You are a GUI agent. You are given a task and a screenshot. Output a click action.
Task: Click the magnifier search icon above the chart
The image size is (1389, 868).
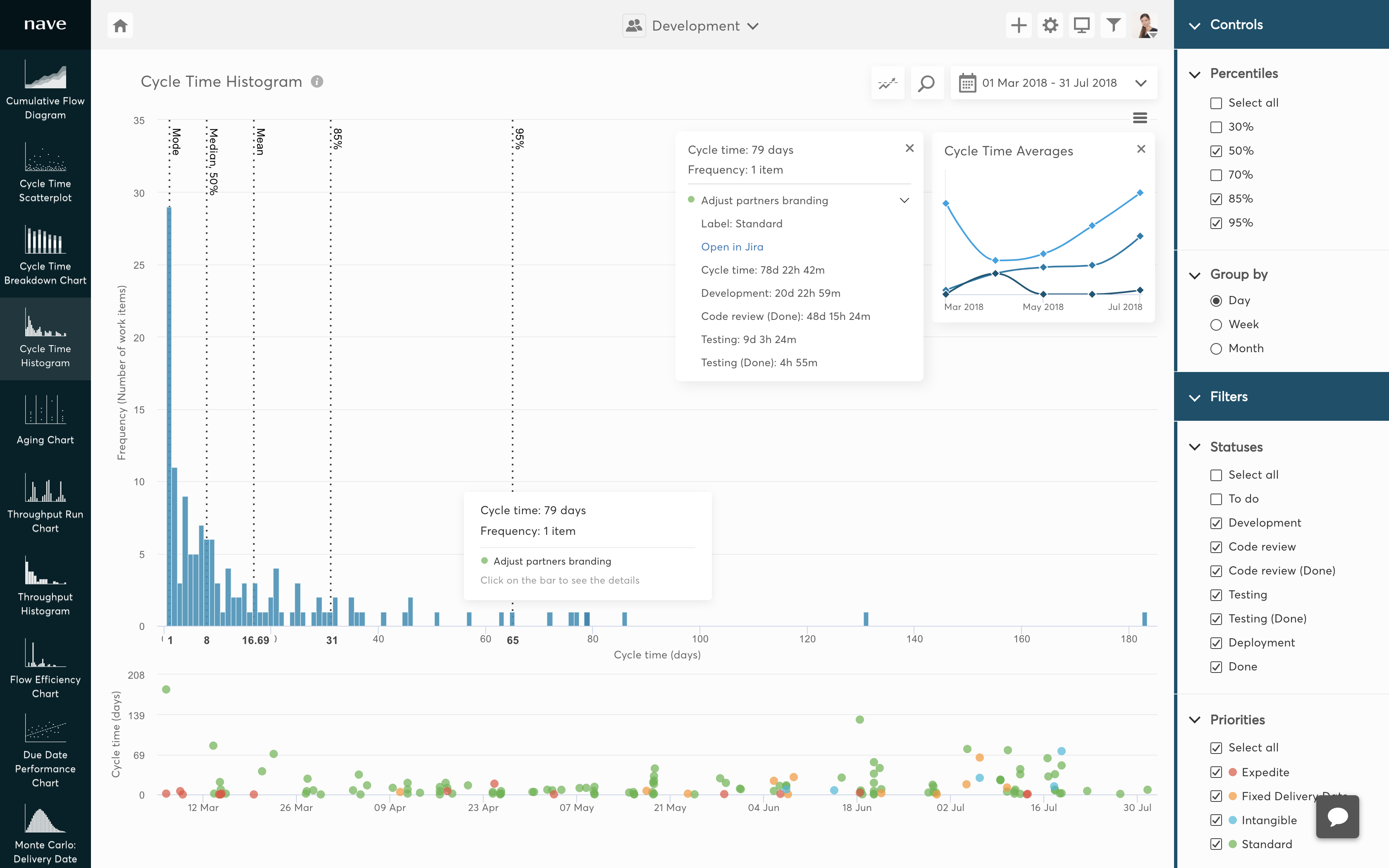pos(926,83)
